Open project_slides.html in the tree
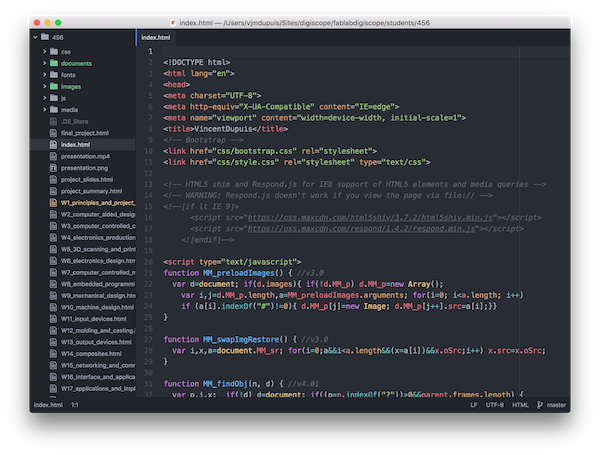The height and width of the screenshot is (455, 600). coord(87,179)
